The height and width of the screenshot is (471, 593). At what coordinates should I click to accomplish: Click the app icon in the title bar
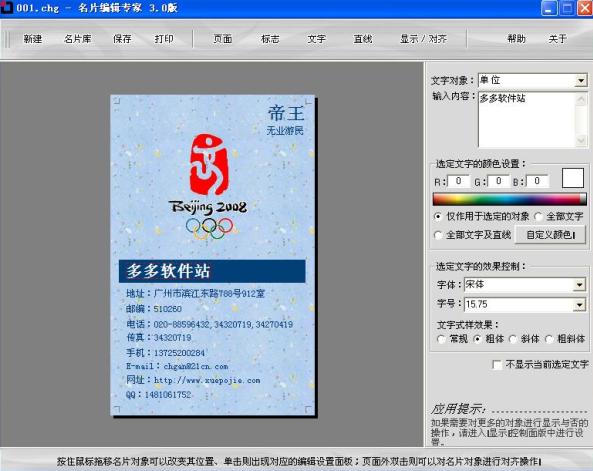6,8
